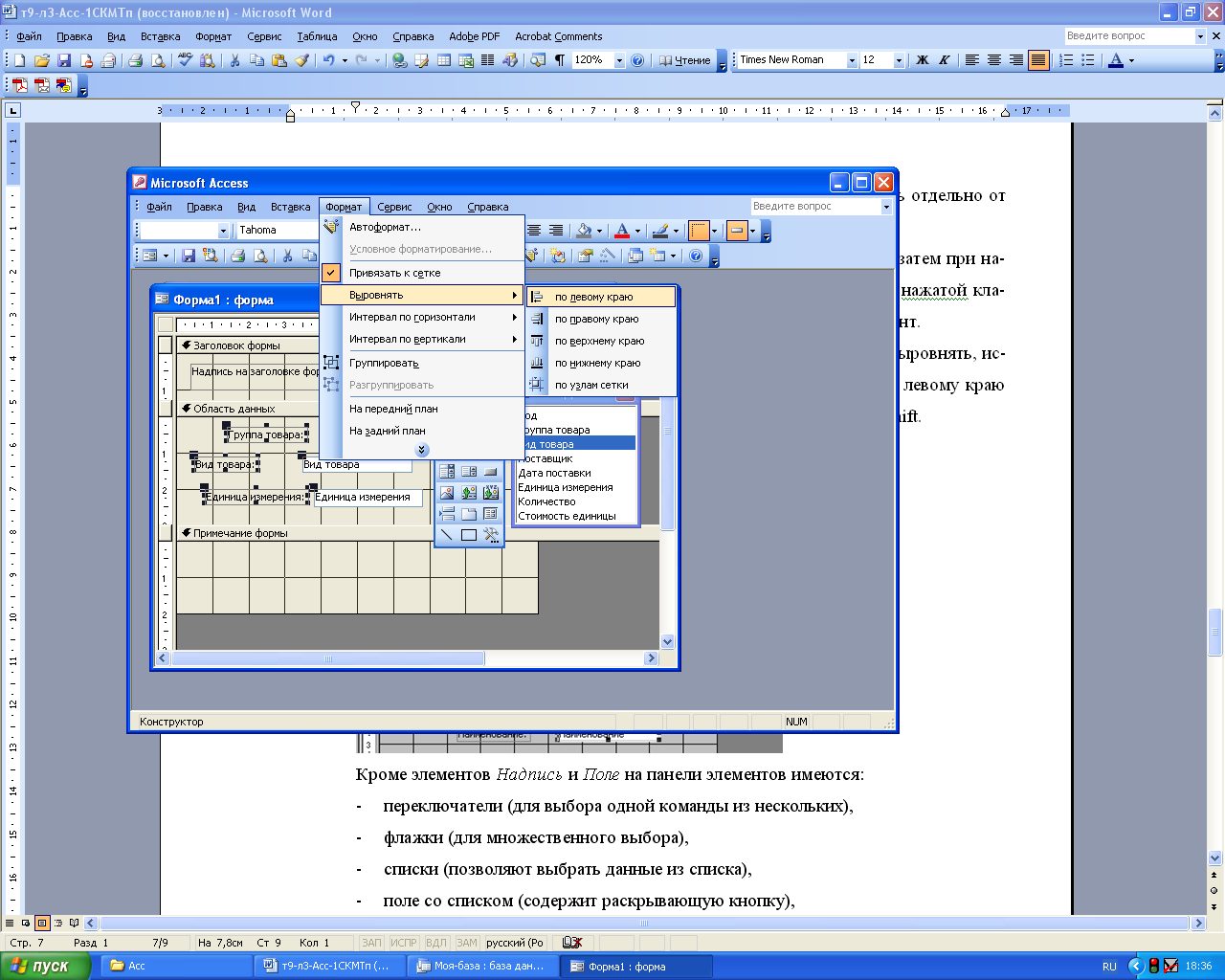Toggle ЗАМ overtype mode

click(467, 943)
